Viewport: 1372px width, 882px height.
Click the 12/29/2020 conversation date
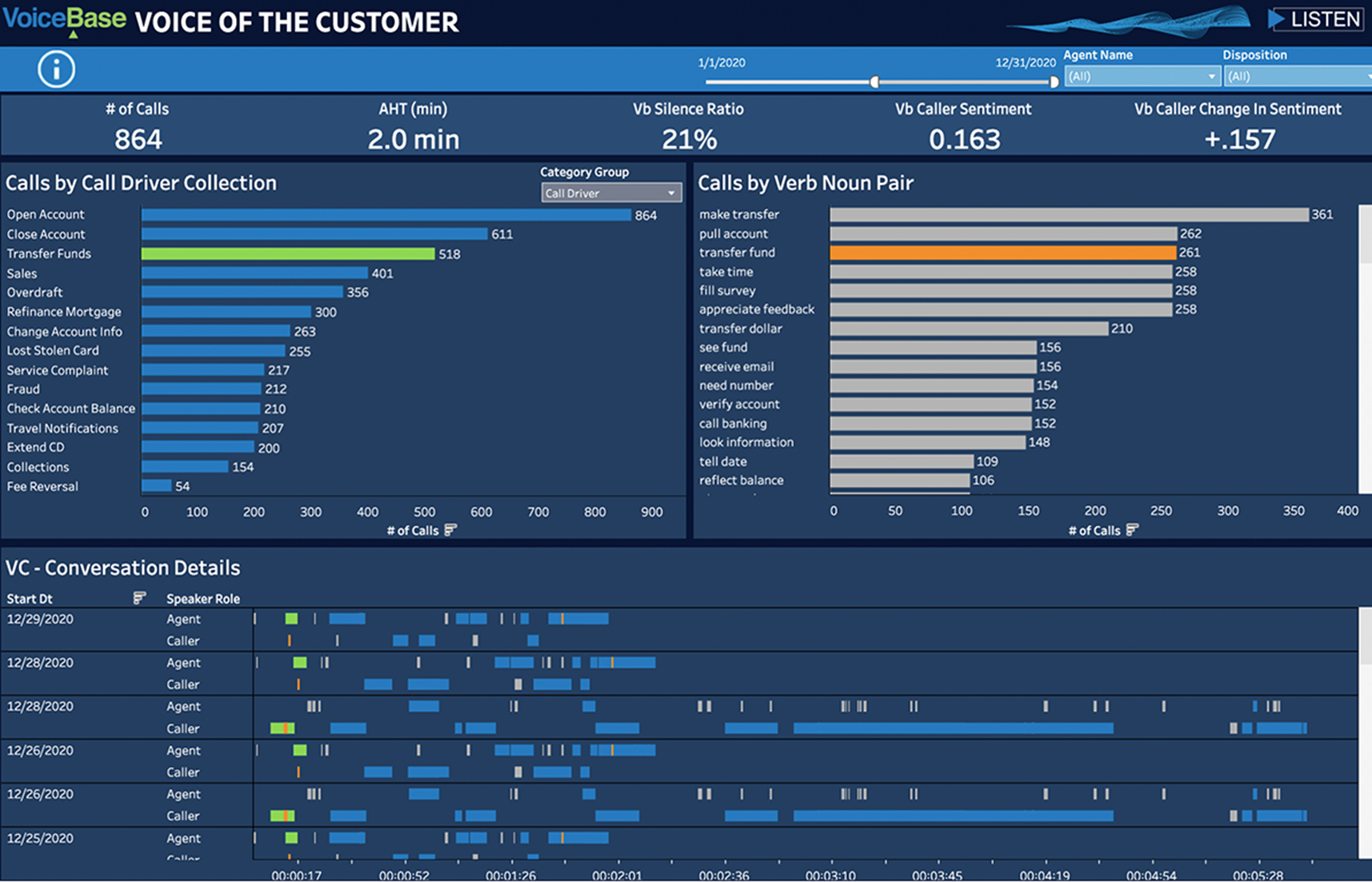pos(40,619)
